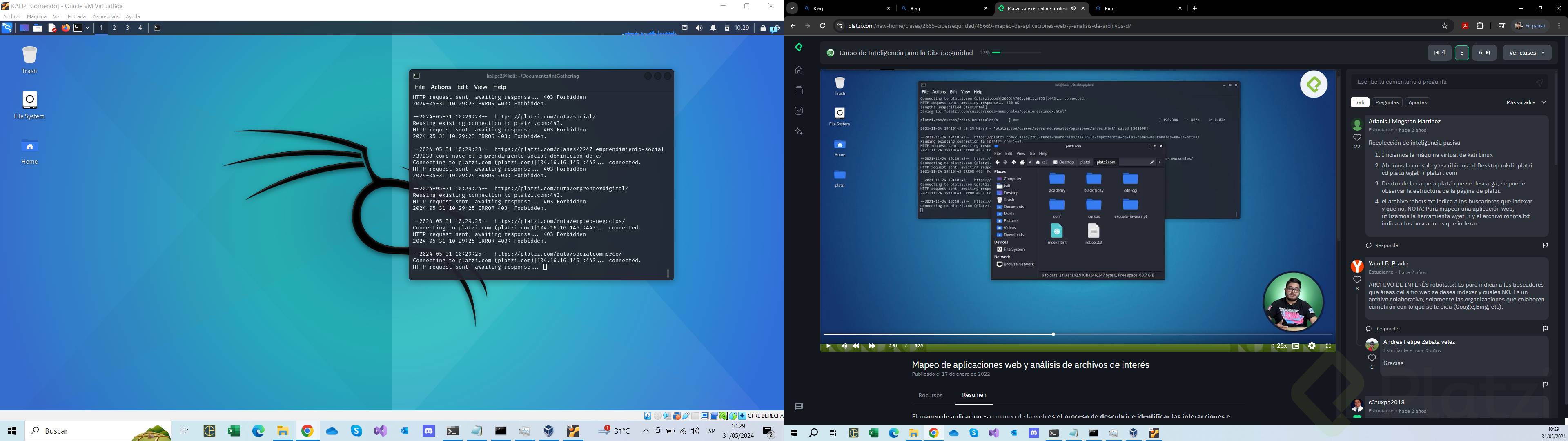Image resolution: width=1568 pixels, height=441 pixels.
Task: Open the Kali applications menu icon
Action: 7,27
